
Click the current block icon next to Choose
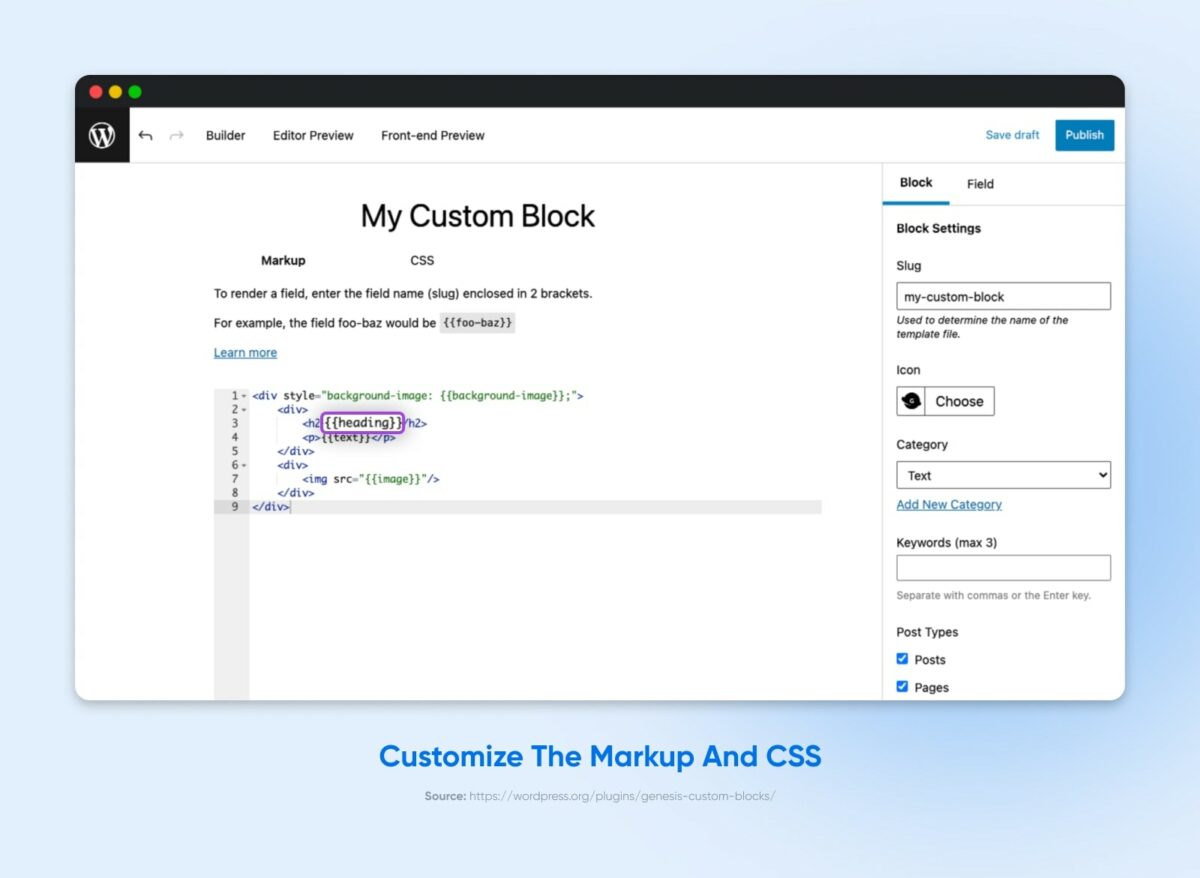coord(910,400)
